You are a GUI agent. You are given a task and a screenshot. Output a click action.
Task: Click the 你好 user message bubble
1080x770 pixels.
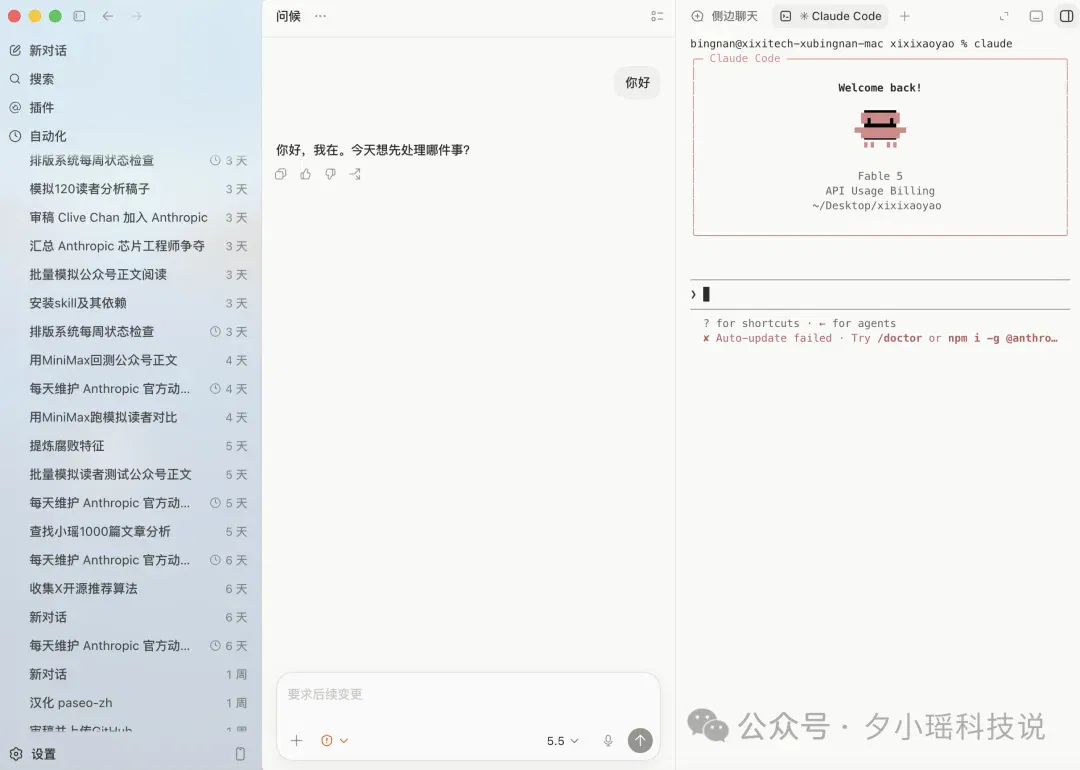coord(637,83)
